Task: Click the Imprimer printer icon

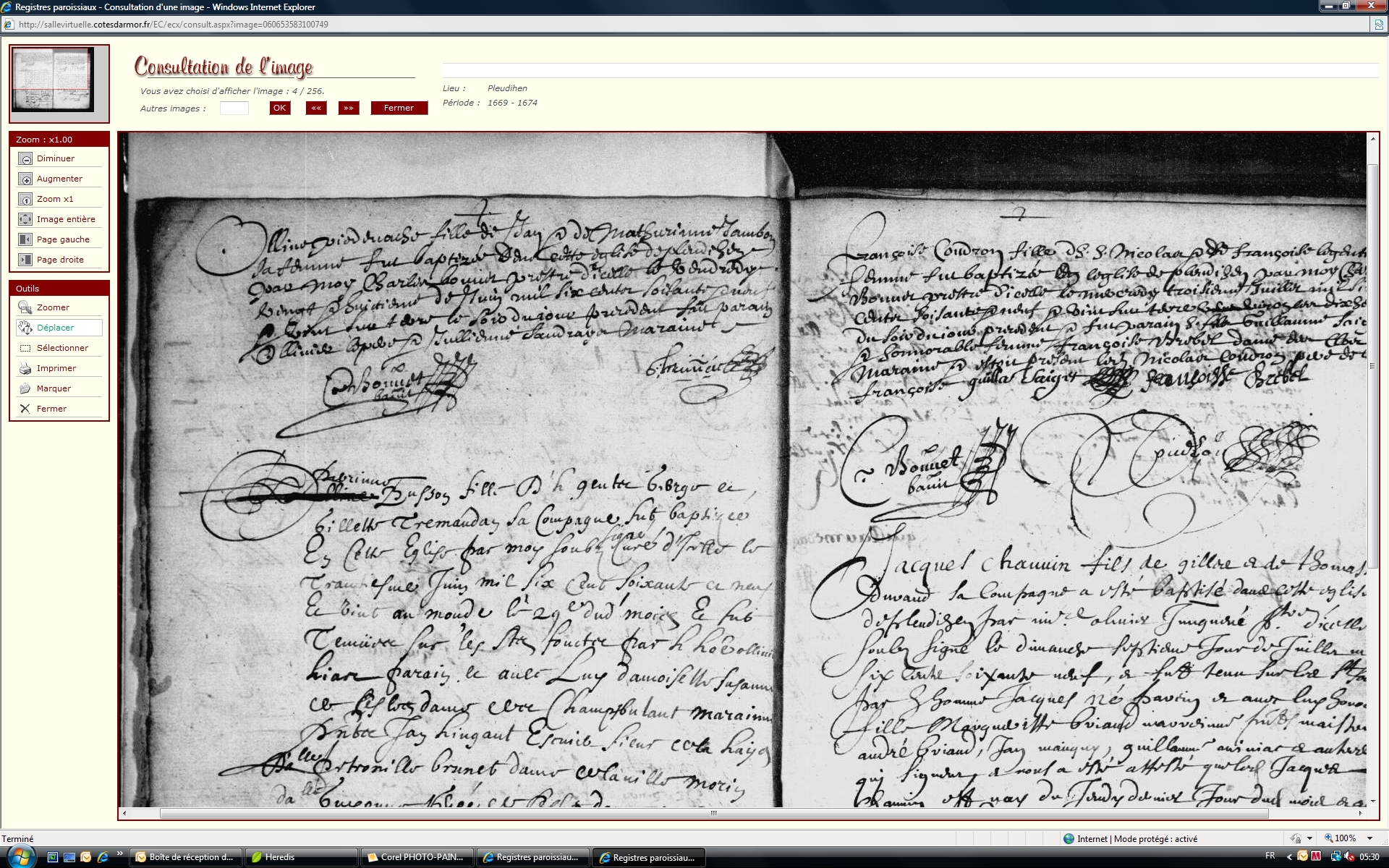Action: pos(25,368)
